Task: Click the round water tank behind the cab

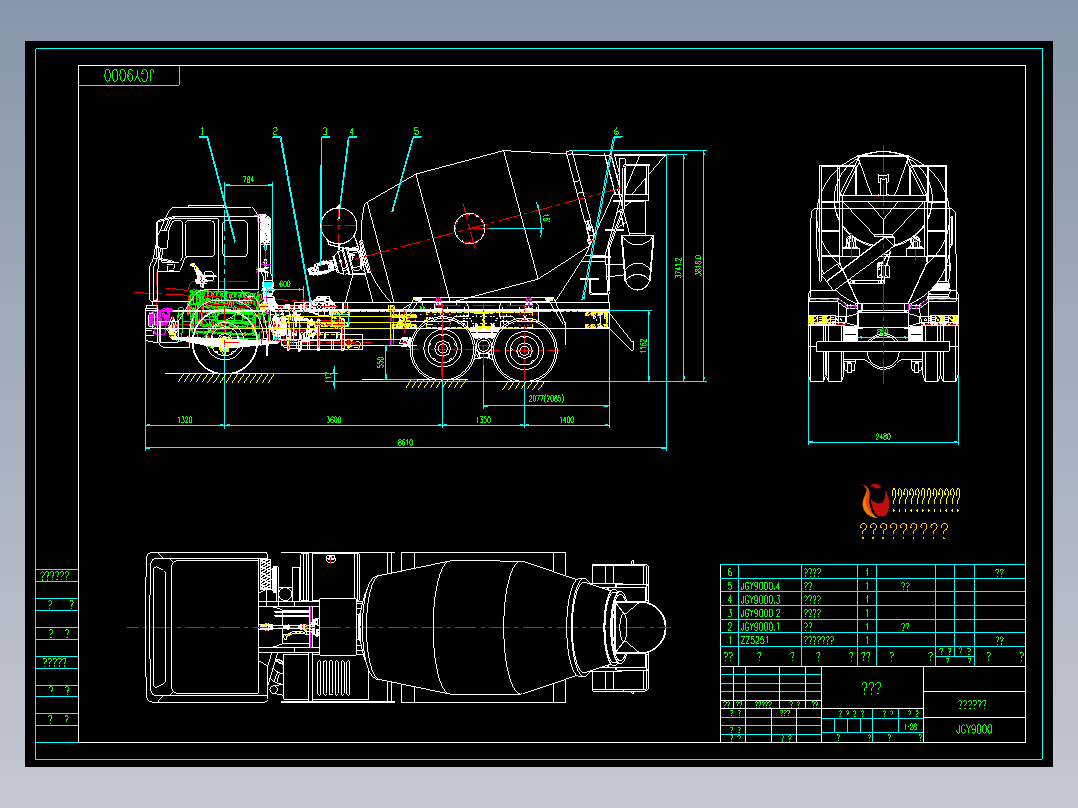Action: click(338, 225)
